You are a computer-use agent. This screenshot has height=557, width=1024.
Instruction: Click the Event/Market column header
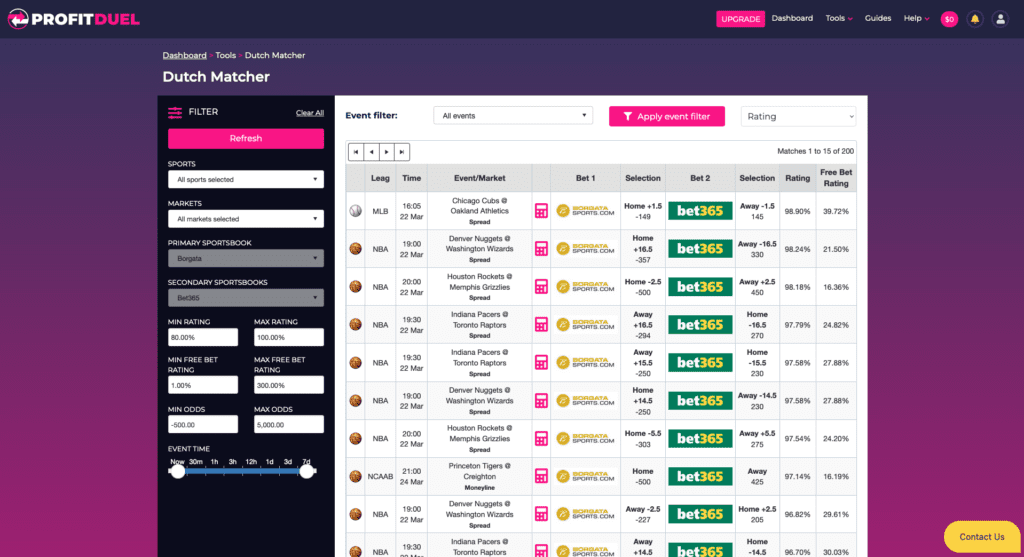479,178
